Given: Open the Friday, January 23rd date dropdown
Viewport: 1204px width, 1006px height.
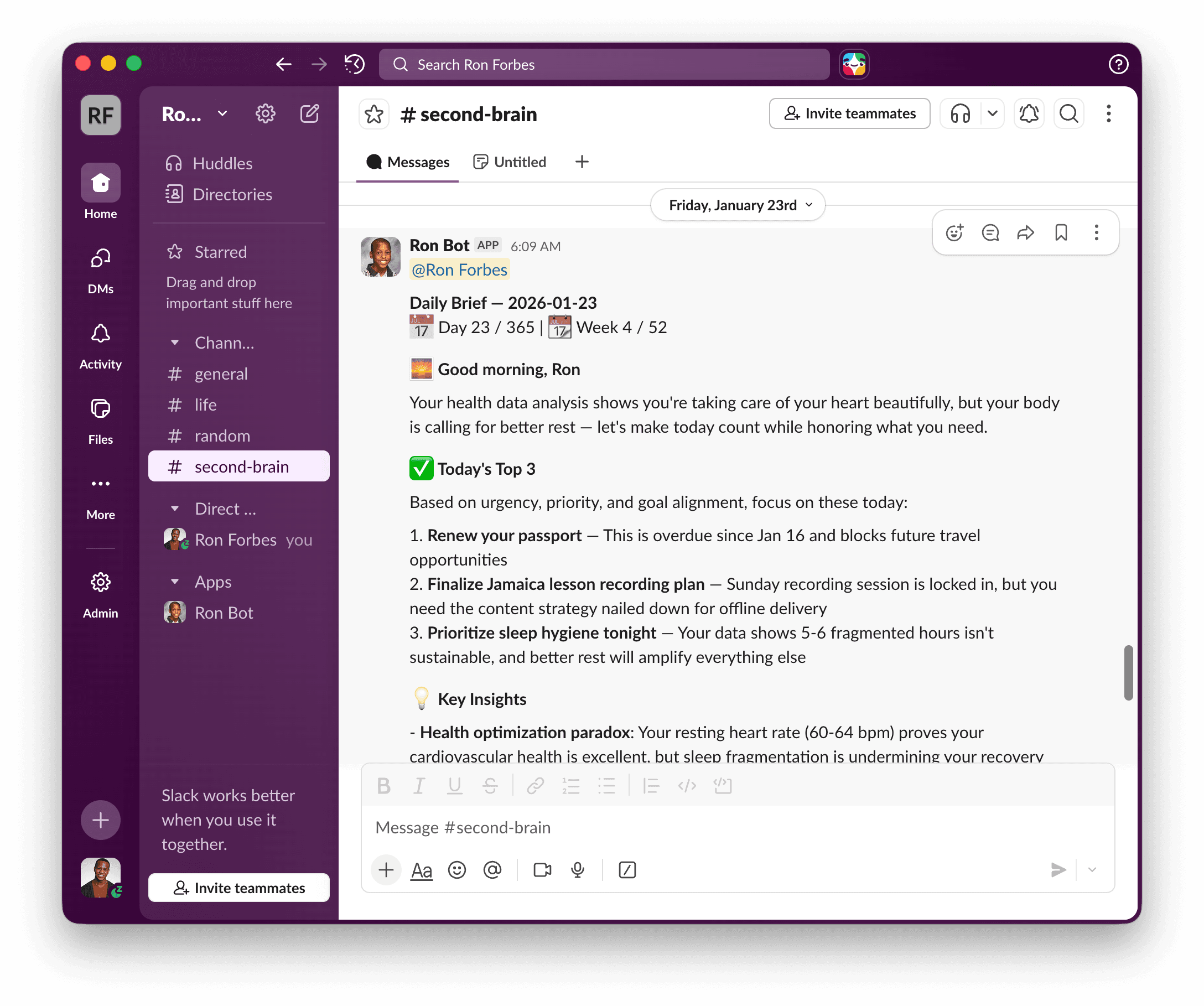Looking at the screenshot, I should (x=738, y=205).
